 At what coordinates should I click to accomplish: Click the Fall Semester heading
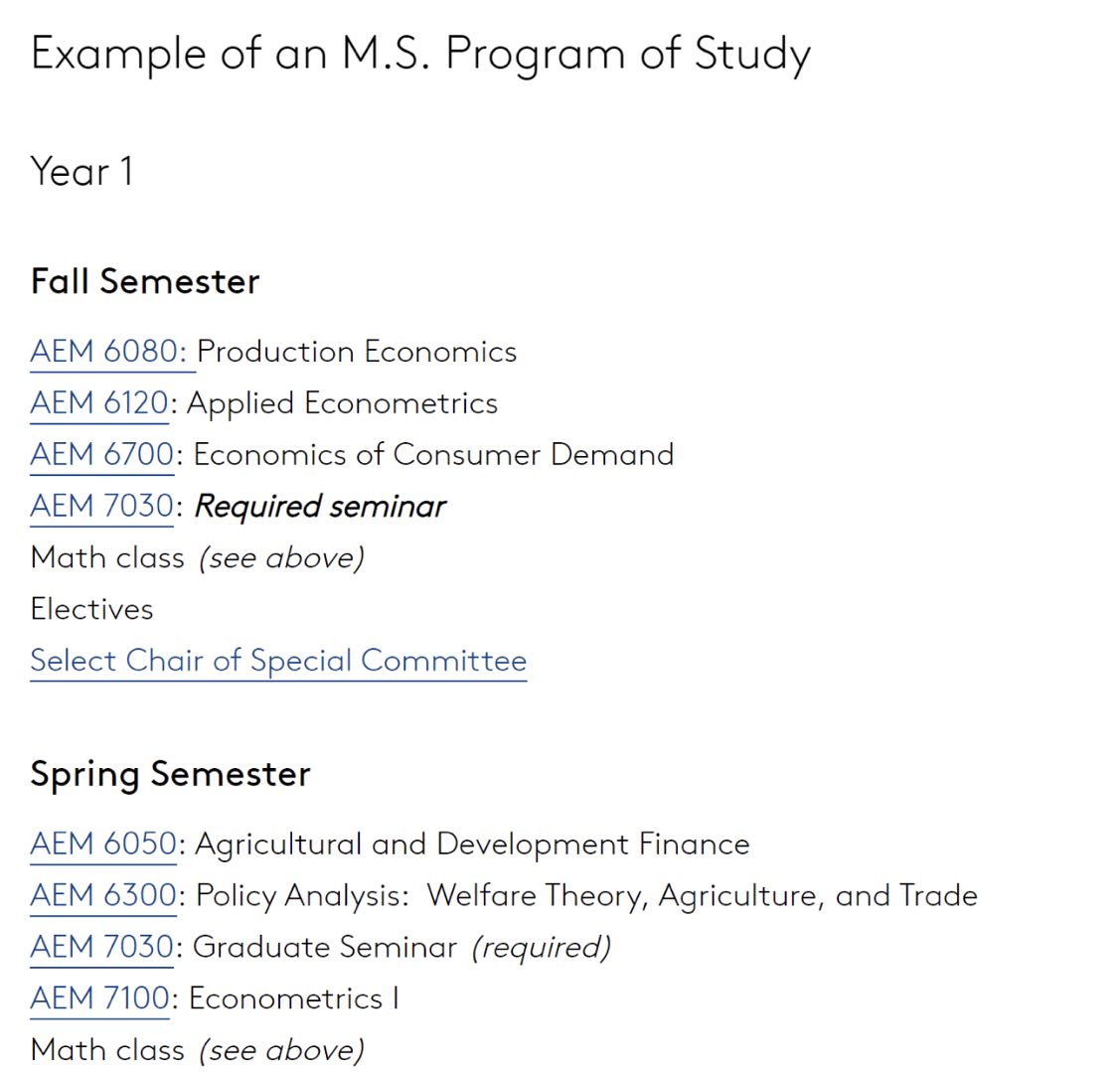[x=145, y=281]
